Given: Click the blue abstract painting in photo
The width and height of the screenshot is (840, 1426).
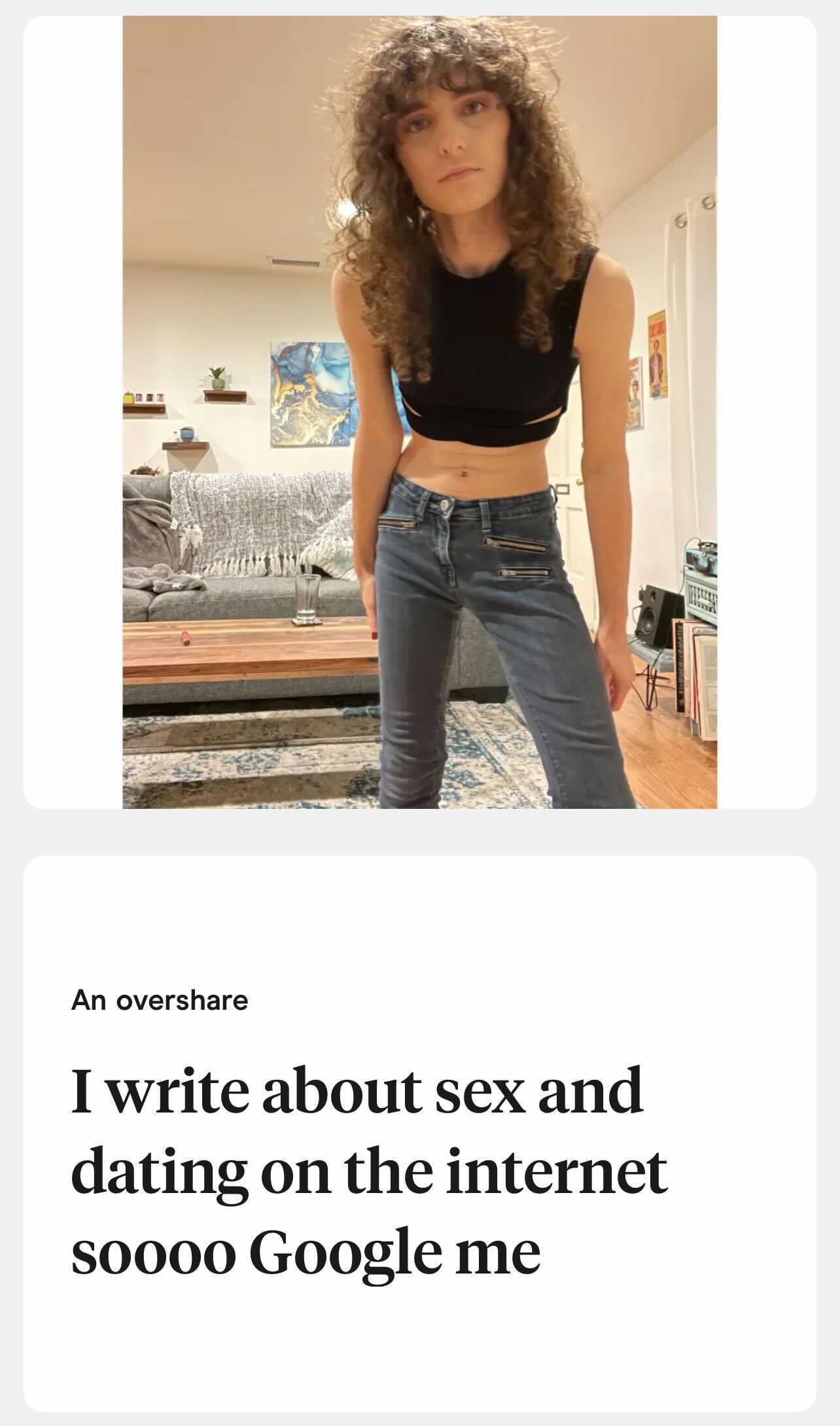Looking at the screenshot, I should [311, 394].
